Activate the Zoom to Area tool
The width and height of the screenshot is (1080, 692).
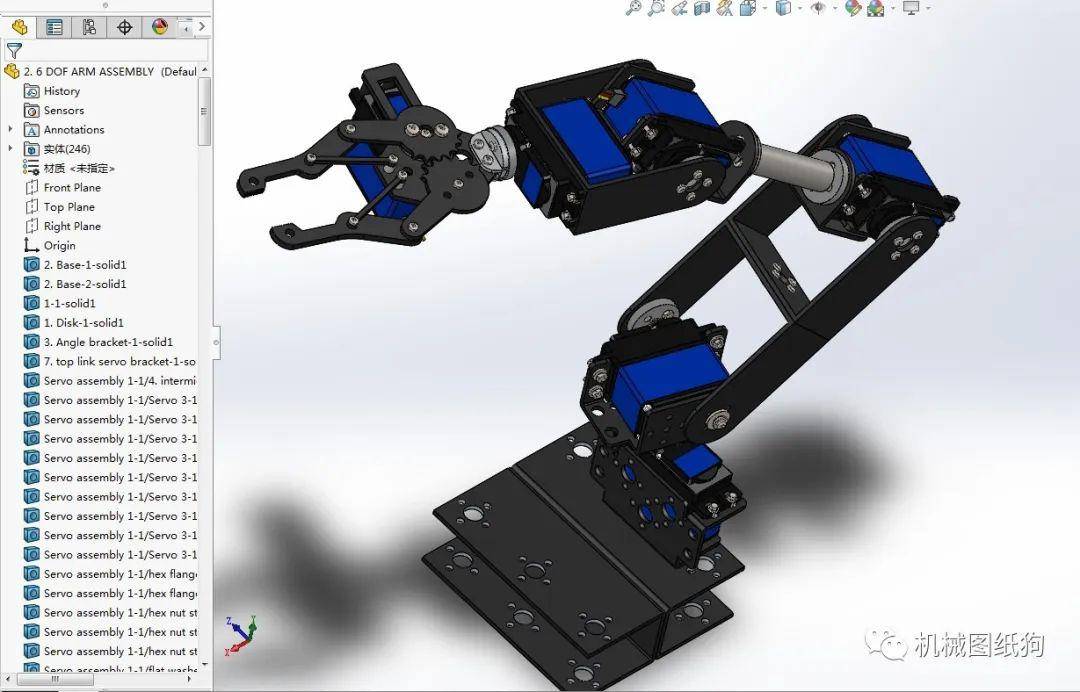[656, 8]
